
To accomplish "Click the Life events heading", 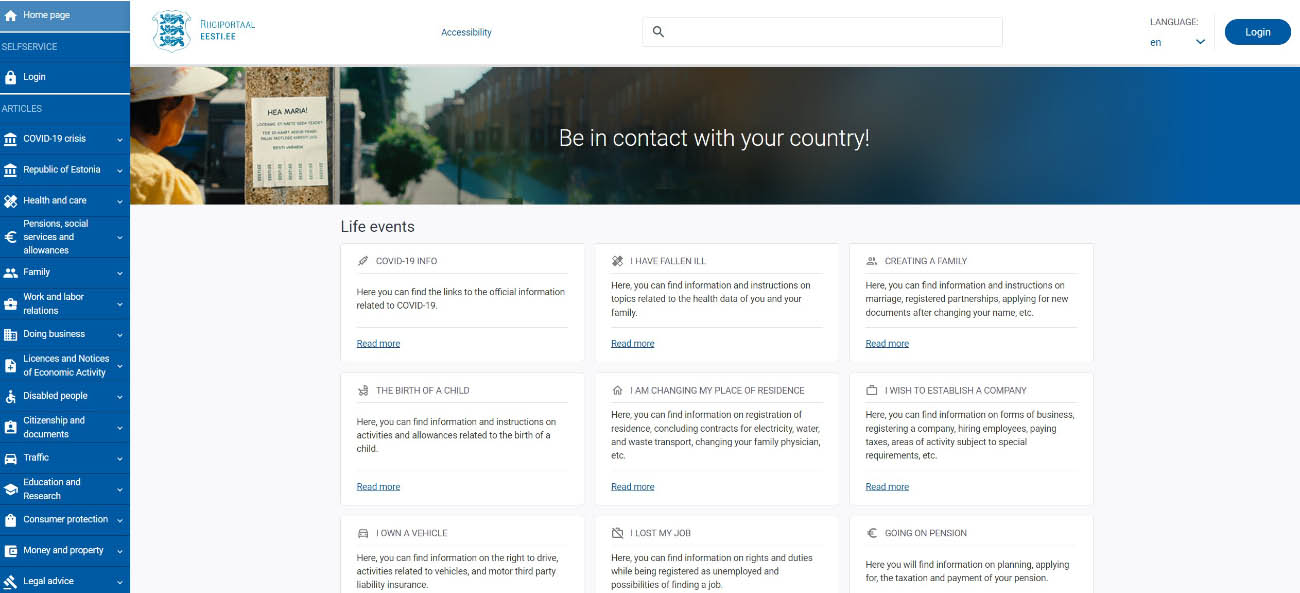I will 378,227.
